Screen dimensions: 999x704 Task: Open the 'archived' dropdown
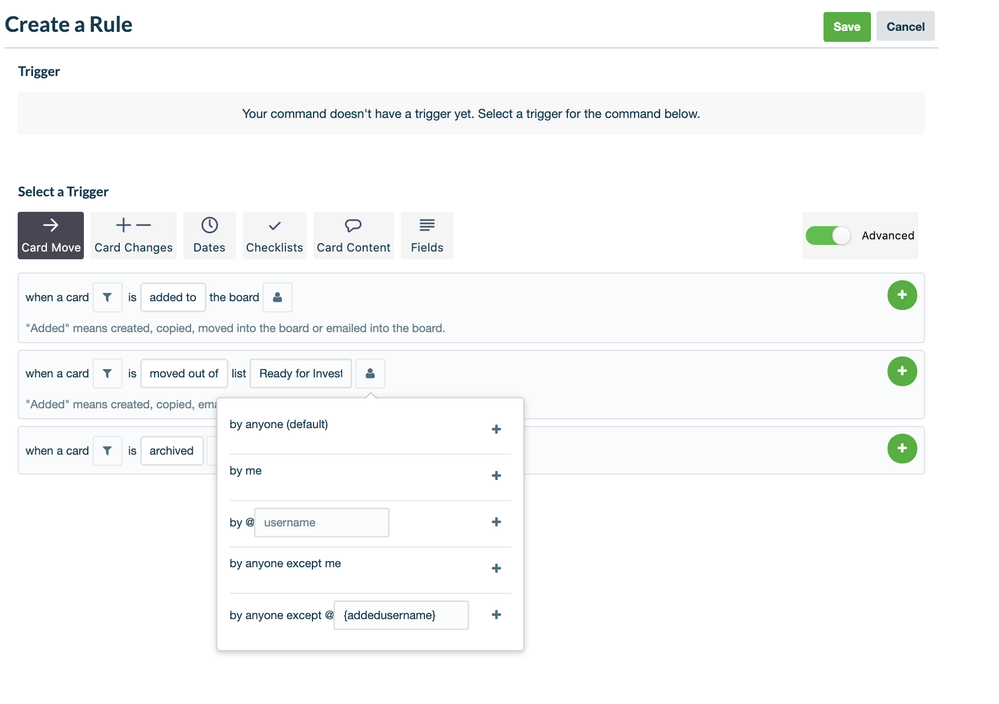click(171, 451)
